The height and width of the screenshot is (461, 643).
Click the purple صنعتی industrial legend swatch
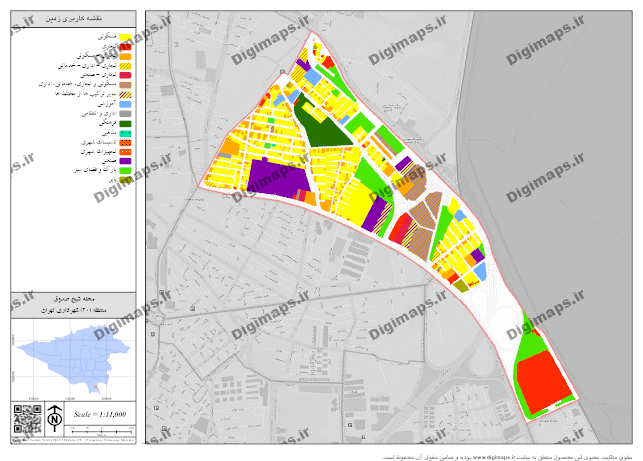(x=125, y=161)
